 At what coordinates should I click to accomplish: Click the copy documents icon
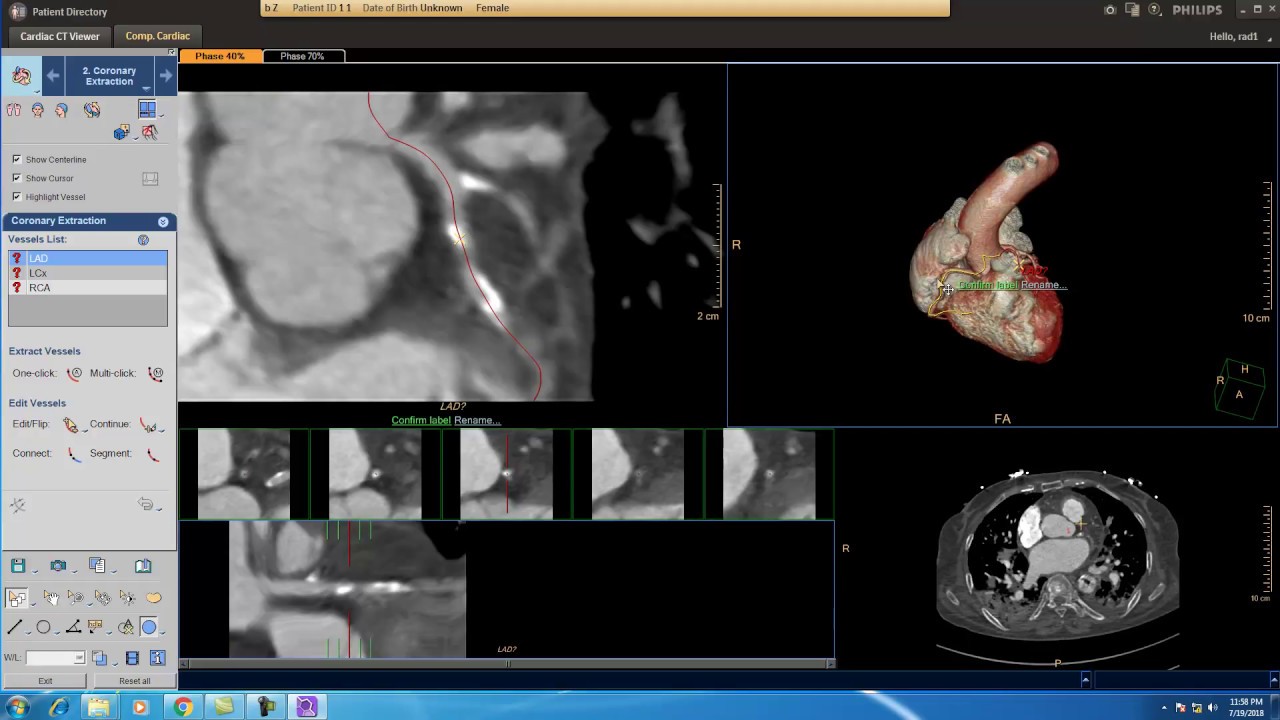click(97, 566)
